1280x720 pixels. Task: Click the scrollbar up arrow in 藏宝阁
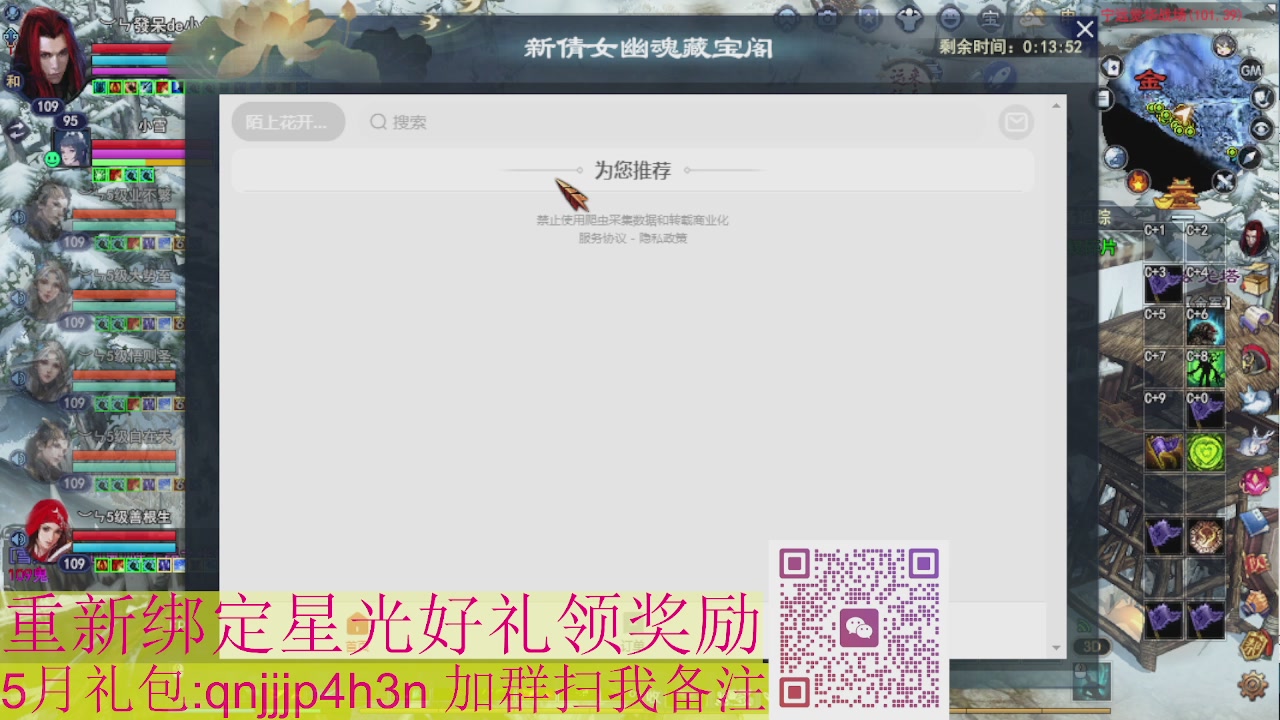pos(1056,105)
